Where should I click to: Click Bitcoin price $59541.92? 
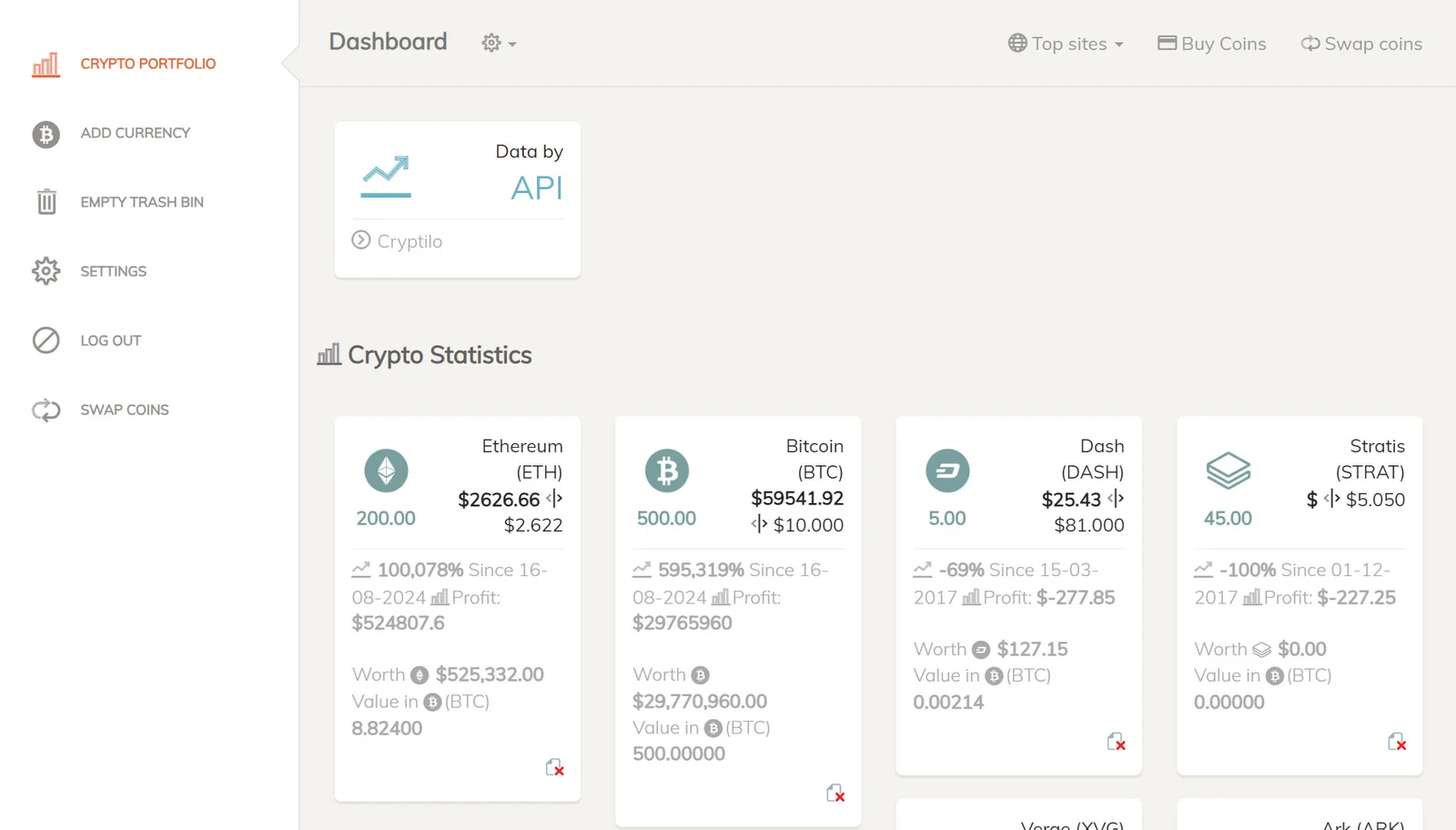point(797,499)
